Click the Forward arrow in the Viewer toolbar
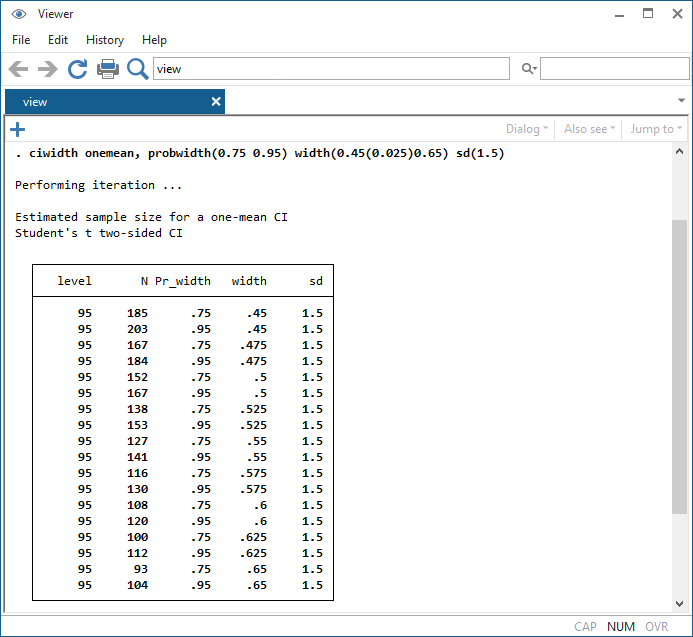The height and width of the screenshot is (637, 693). 48,69
